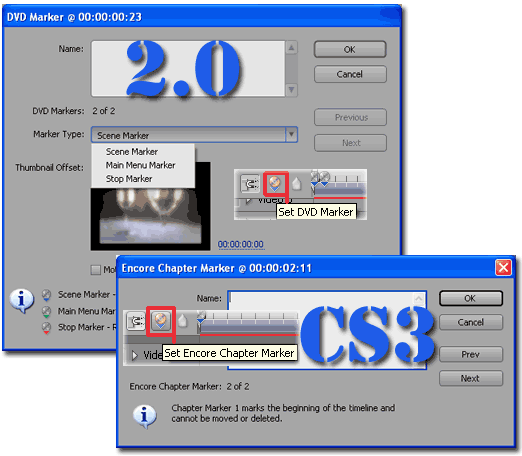The image size is (522, 456).
Task: Click the red Stop Marker legend icon
Action: tap(46, 328)
